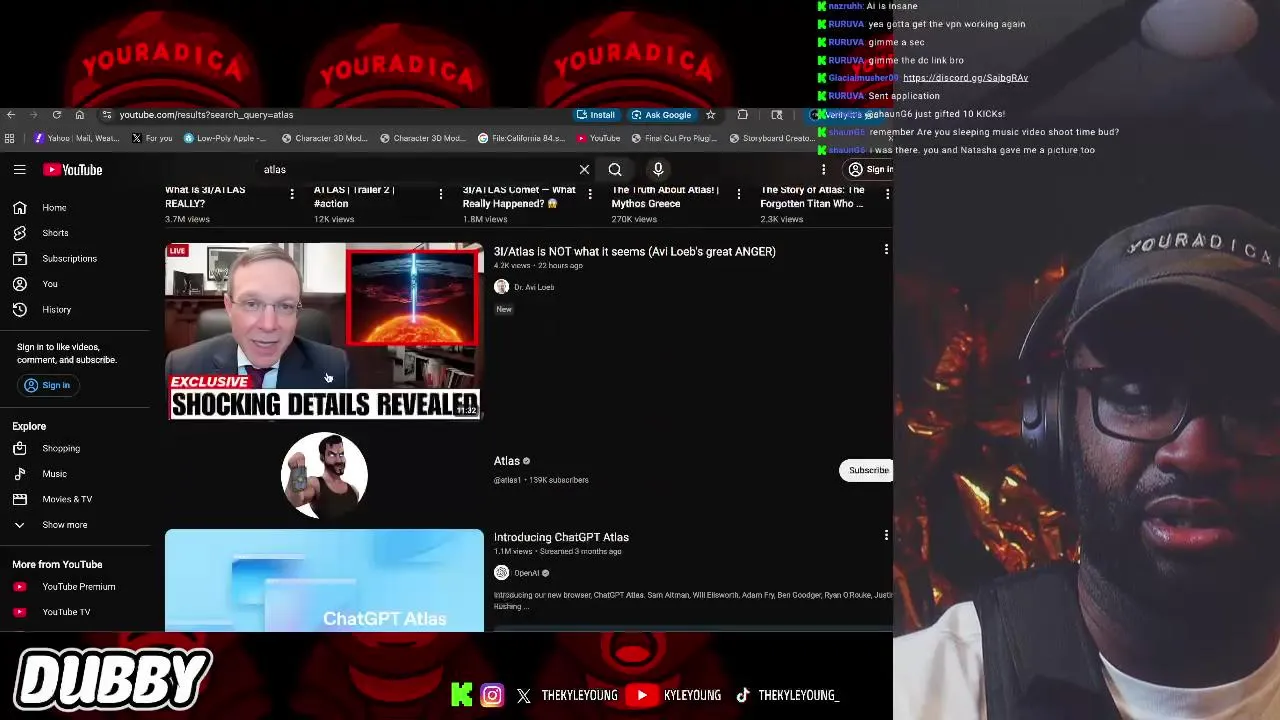This screenshot has width=1280, height=720.
Task: Click Ask Google in the address bar
Action: pyautogui.click(x=662, y=115)
